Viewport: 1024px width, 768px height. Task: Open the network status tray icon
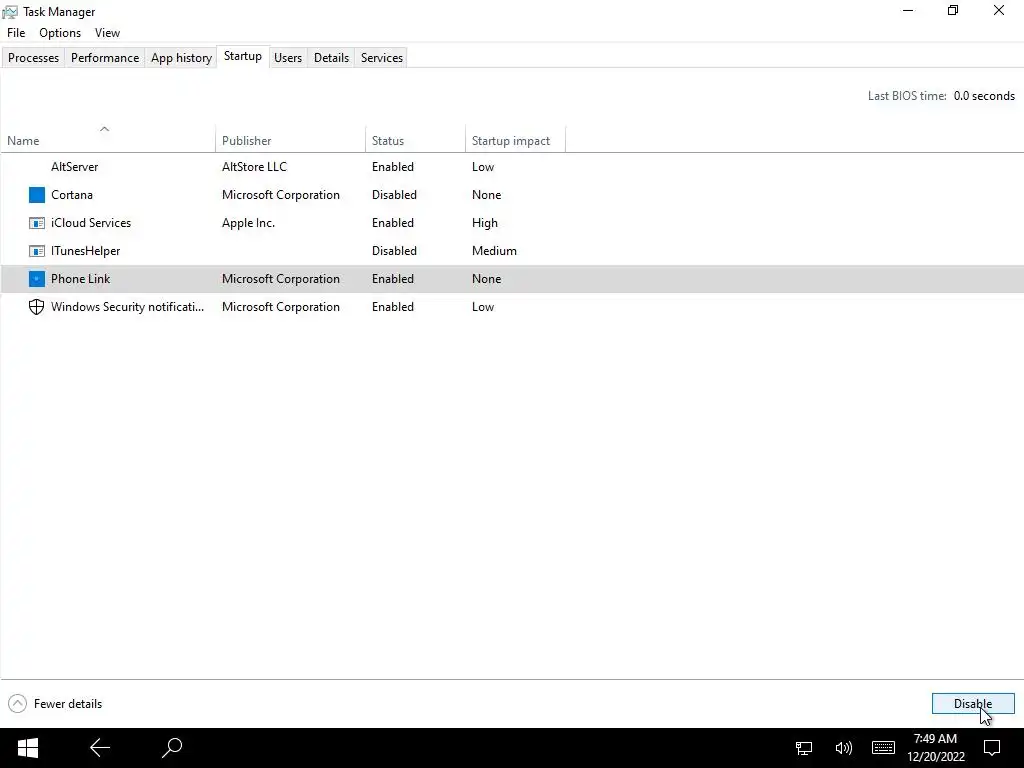pos(804,748)
